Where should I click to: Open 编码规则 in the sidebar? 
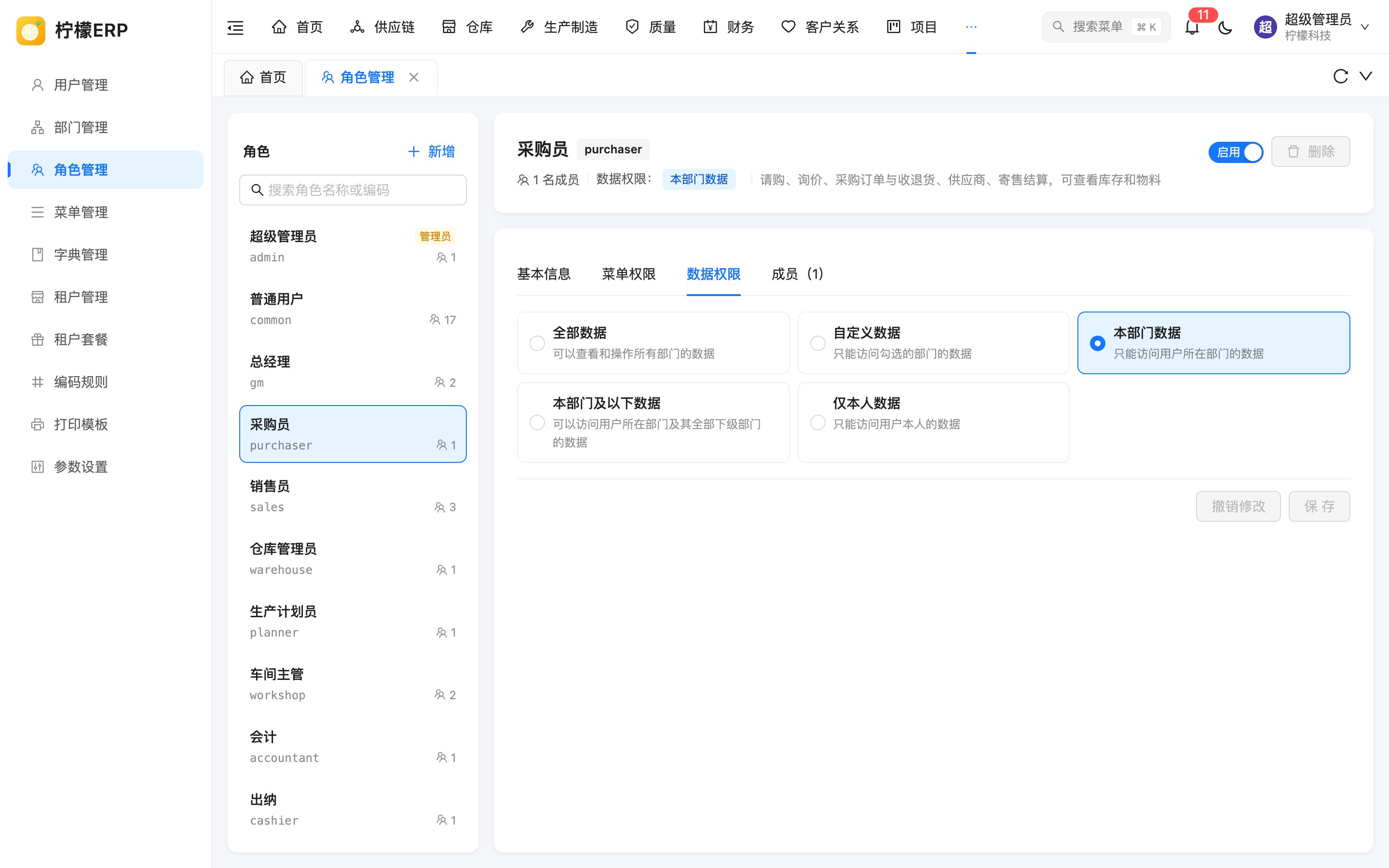(x=106, y=382)
